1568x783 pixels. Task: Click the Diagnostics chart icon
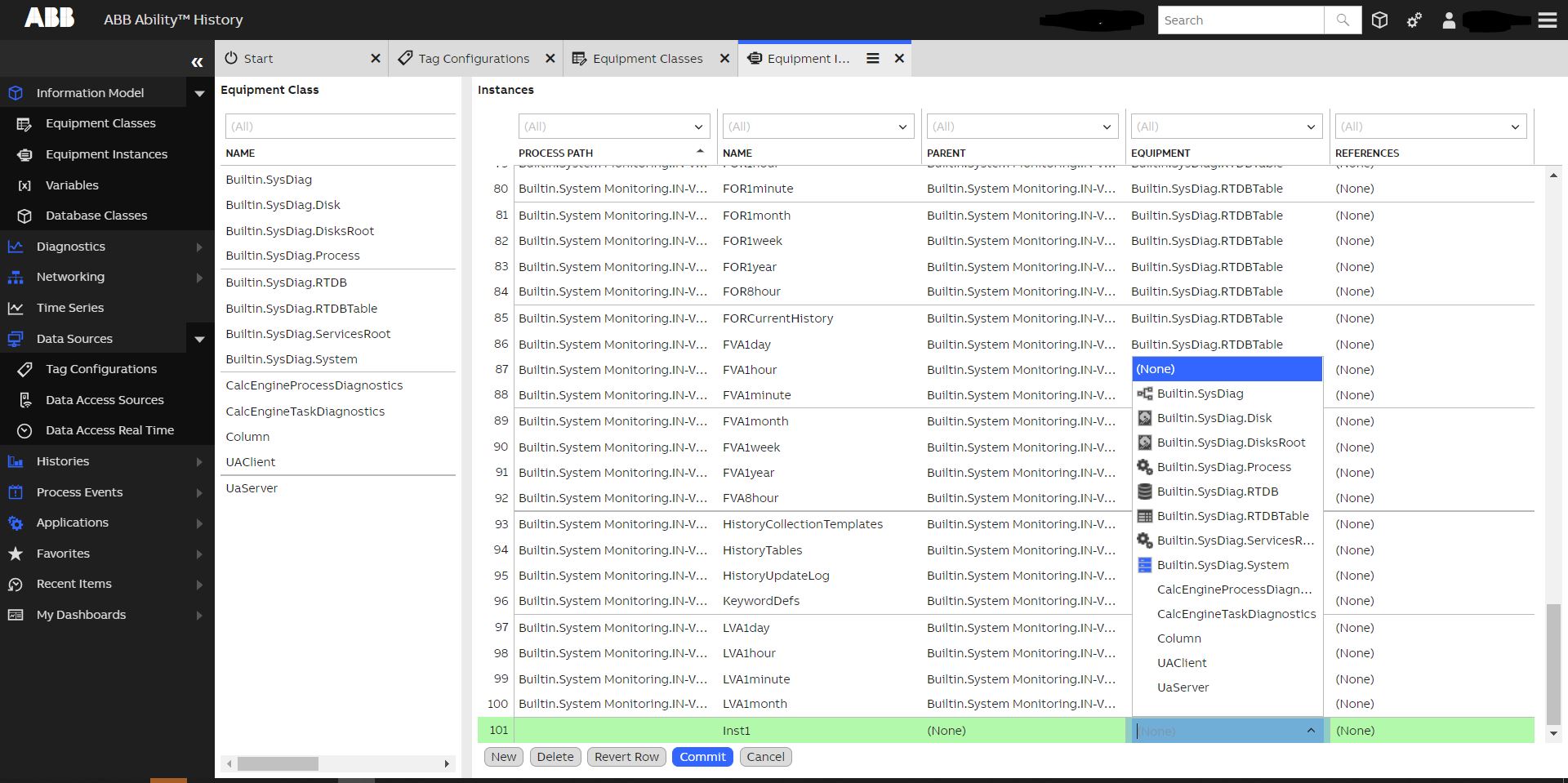[x=16, y=247]
